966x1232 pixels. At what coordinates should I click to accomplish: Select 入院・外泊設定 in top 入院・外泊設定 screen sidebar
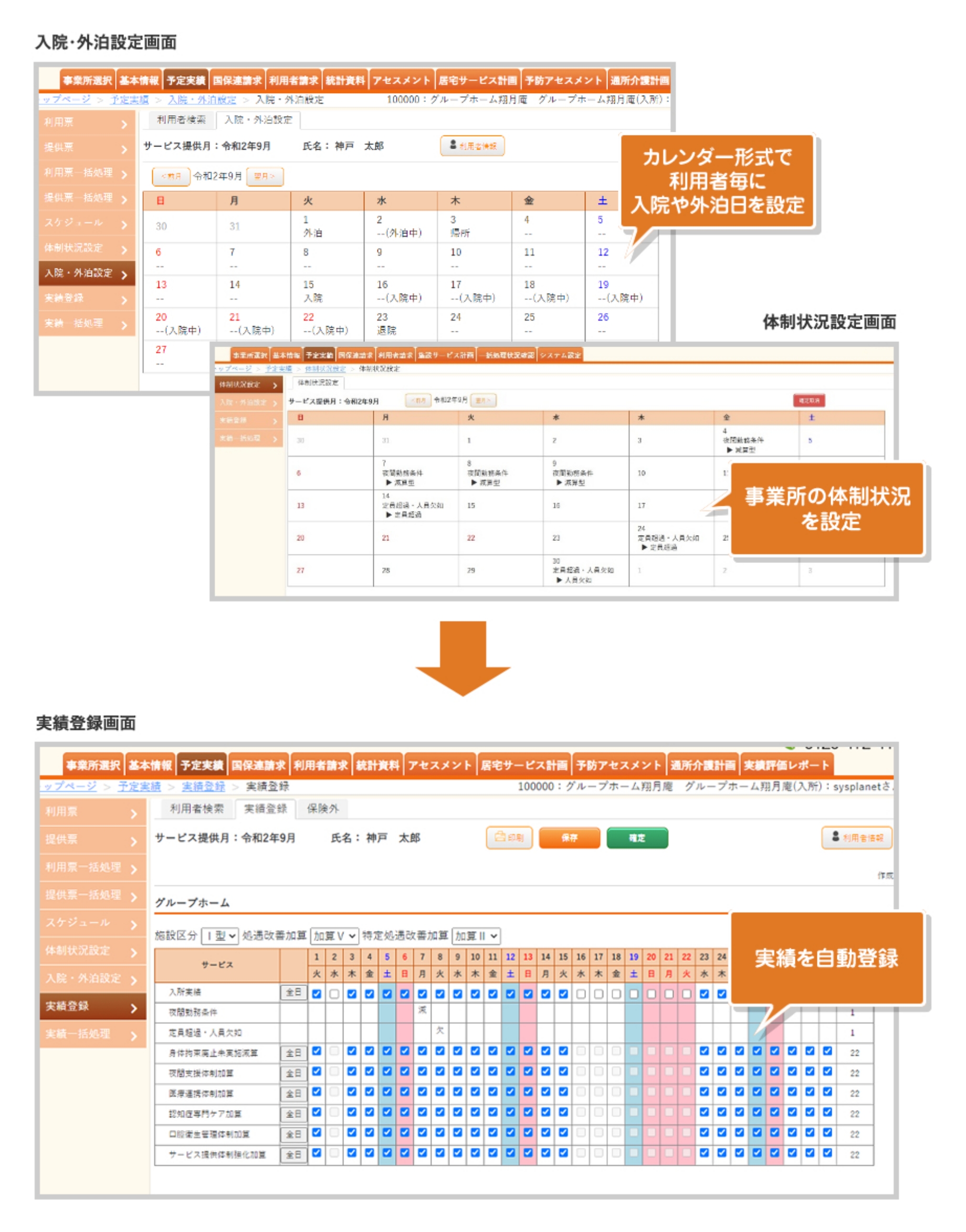87,273
